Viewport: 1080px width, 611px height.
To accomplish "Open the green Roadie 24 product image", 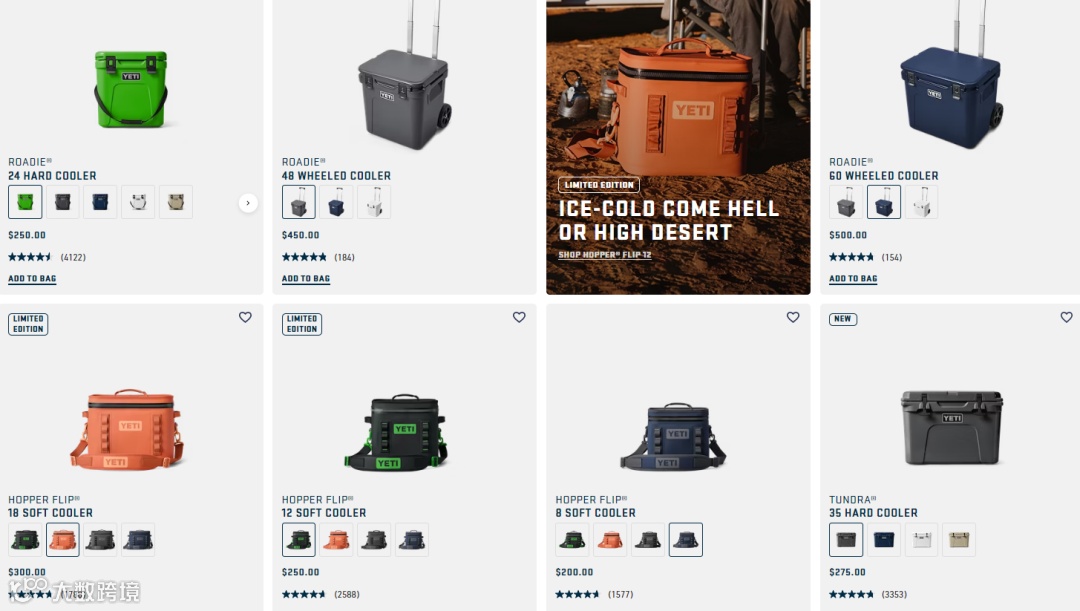I will (131, 89).
